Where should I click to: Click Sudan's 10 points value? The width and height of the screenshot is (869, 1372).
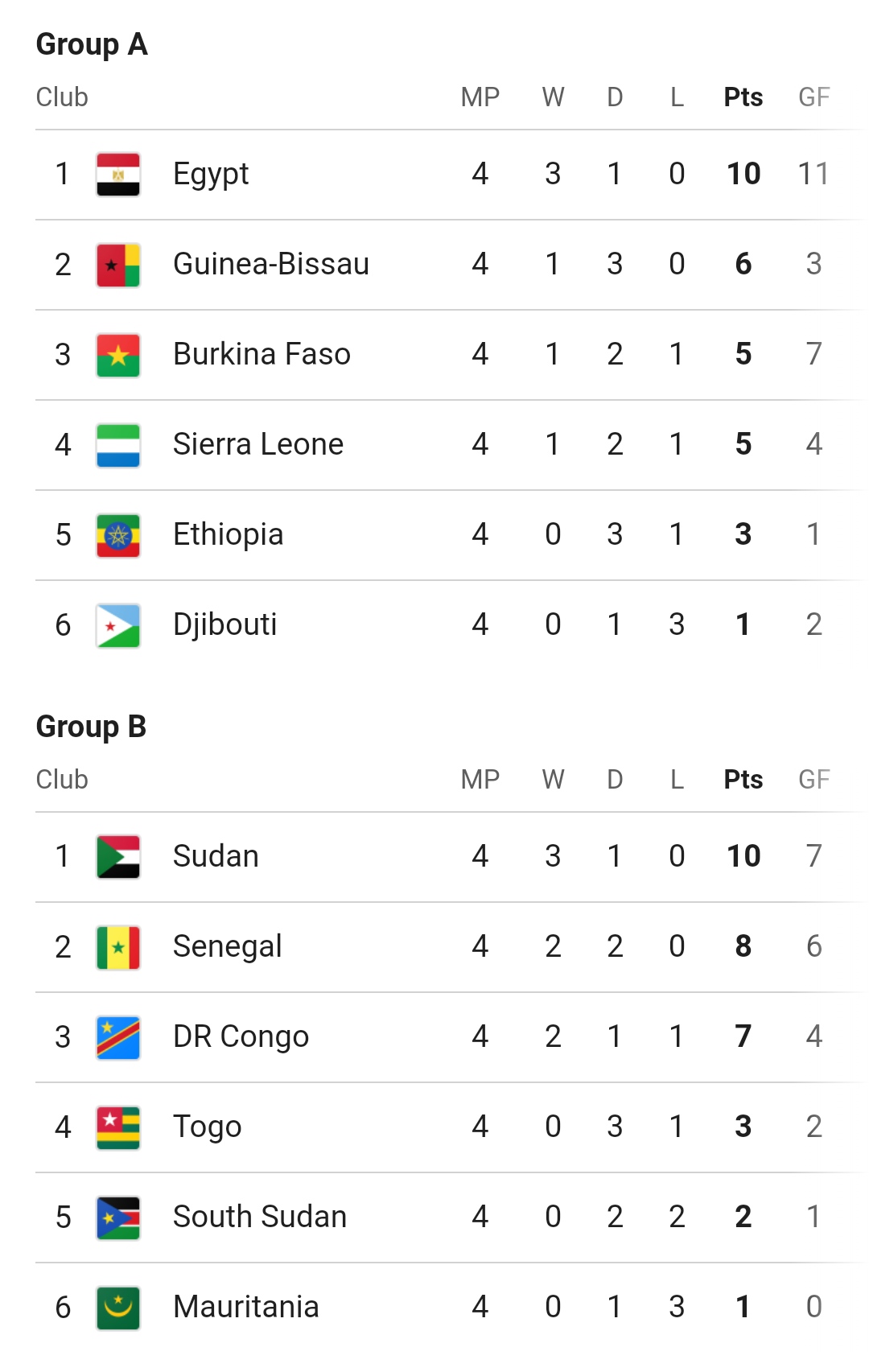743,857
